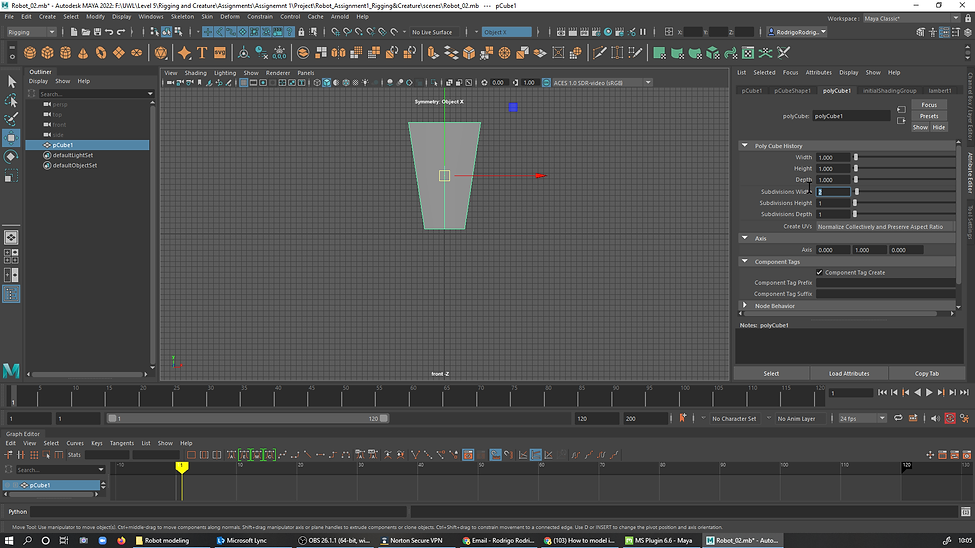The height and width of the screenshot is (548, 975).
Task: Click the playback range slider bar
Action: click(x=248, y=419)
